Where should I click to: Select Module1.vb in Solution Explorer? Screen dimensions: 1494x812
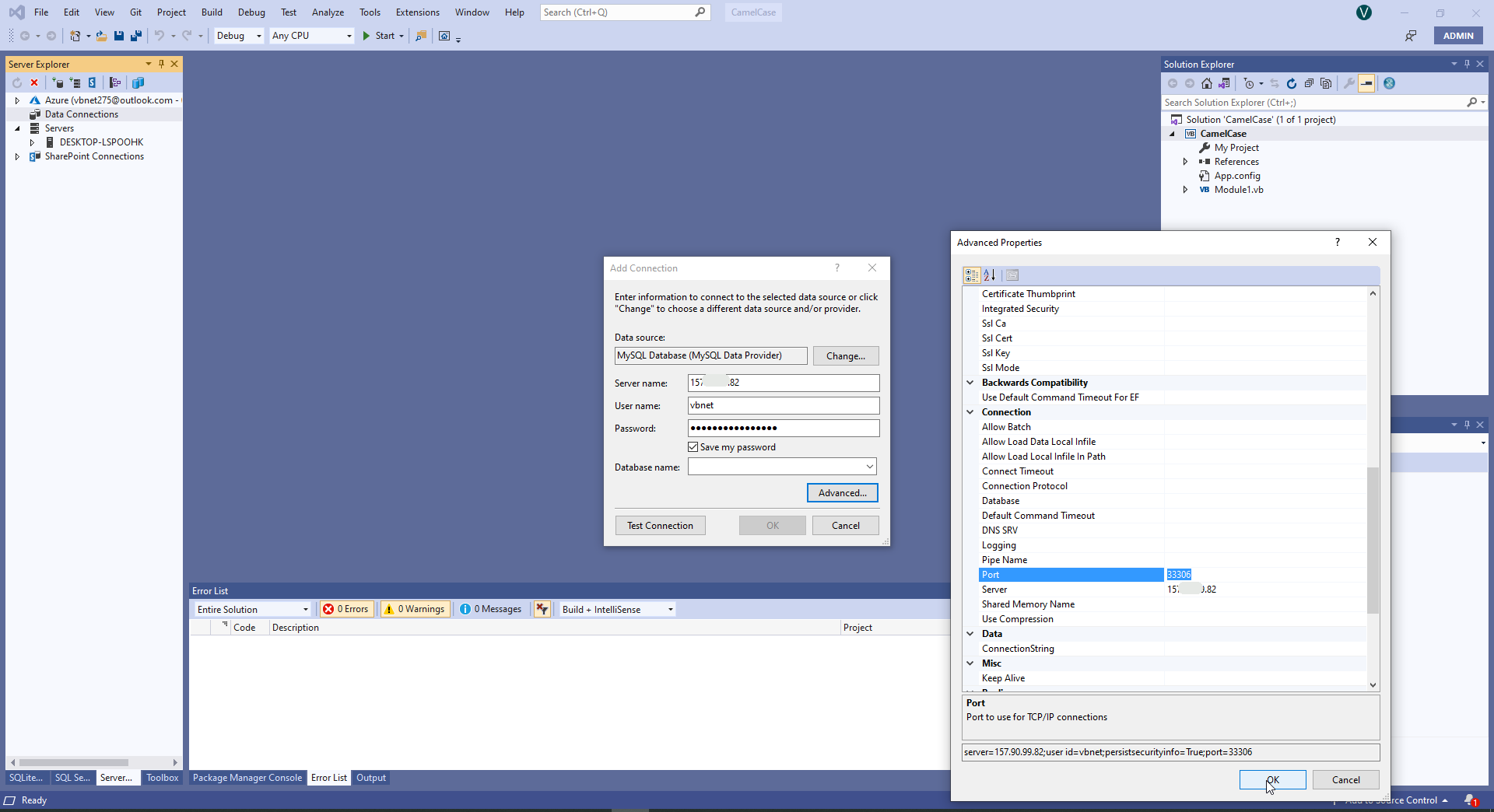1238,190
